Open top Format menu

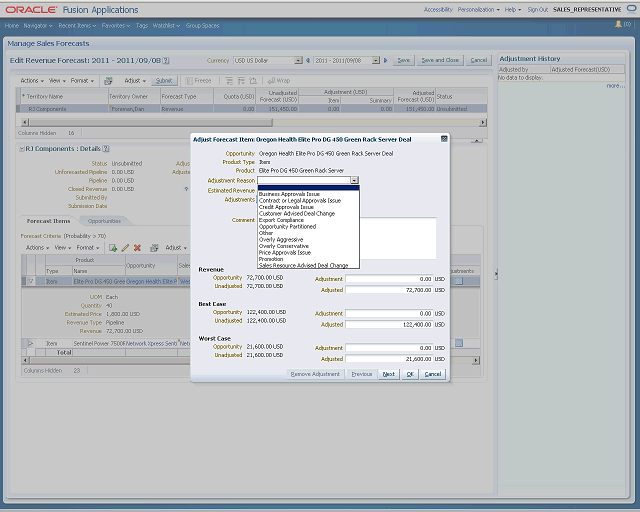tap(82, 81)
